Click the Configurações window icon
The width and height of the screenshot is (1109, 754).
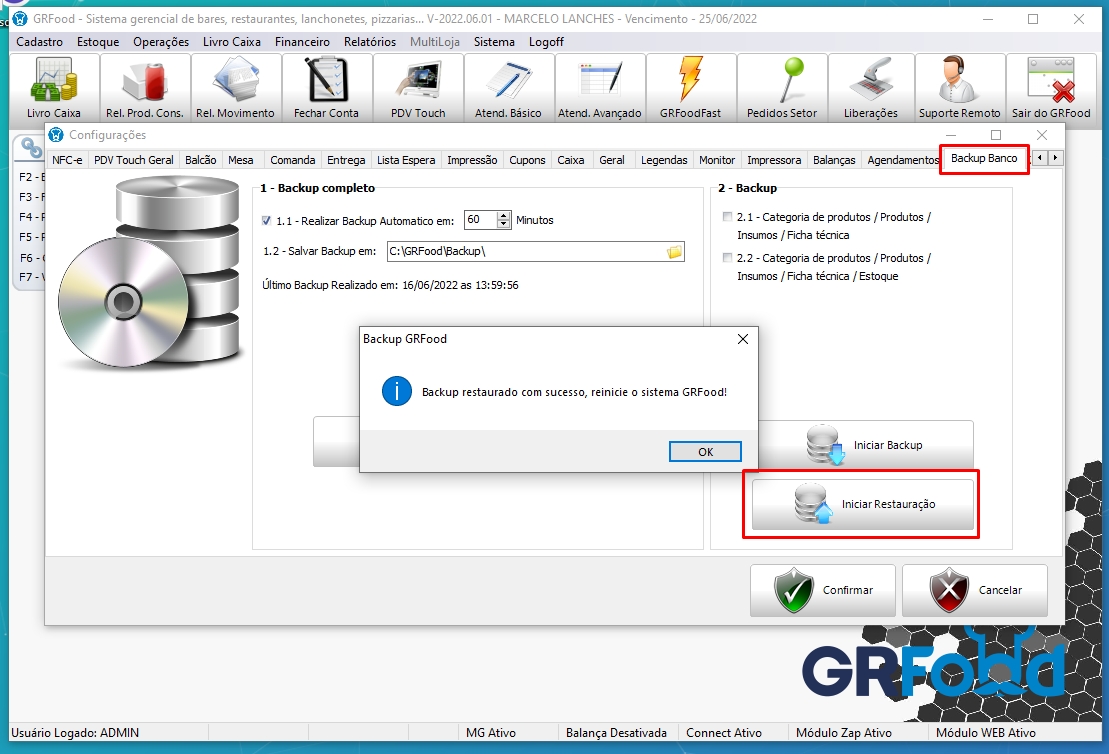[x=56, y=134]
